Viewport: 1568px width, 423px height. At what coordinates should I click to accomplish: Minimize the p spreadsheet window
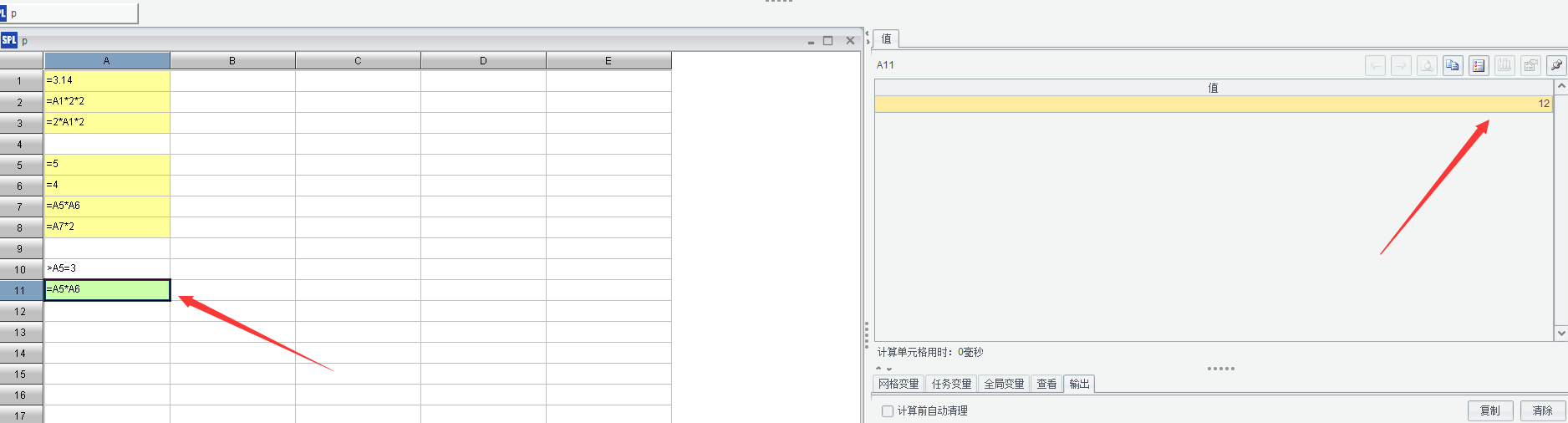pyautogui.click(x=811, y=41)
